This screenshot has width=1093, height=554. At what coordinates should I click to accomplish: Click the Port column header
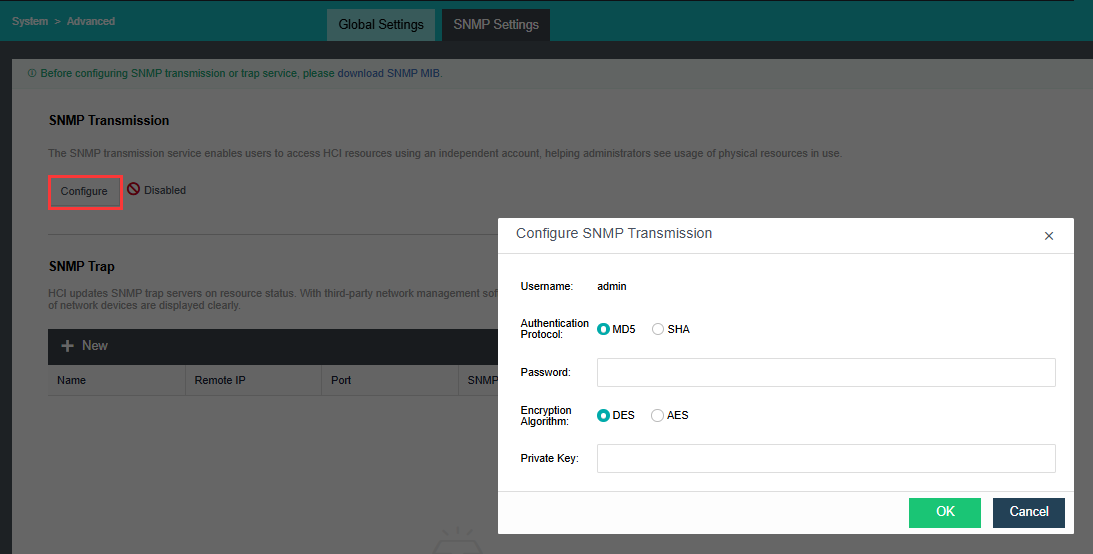[341, 381]
